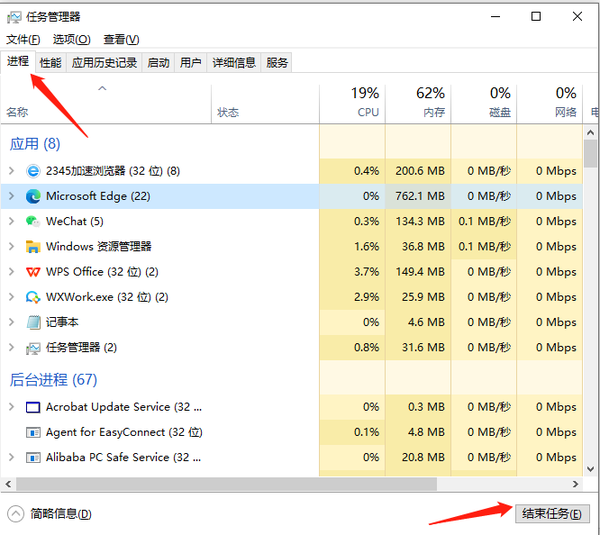Switch to the 服务 tab
Screen dimensions: 600x535
point(277,62)
